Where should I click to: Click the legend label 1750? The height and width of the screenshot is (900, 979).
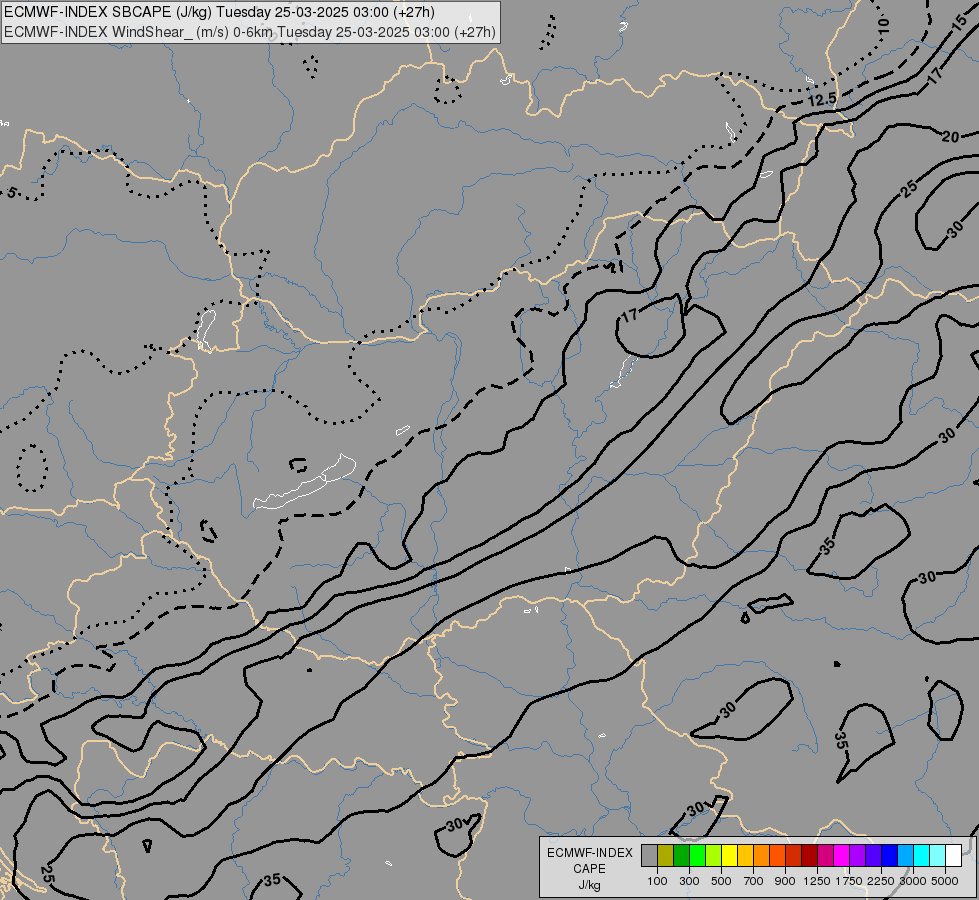pos(849,881)
